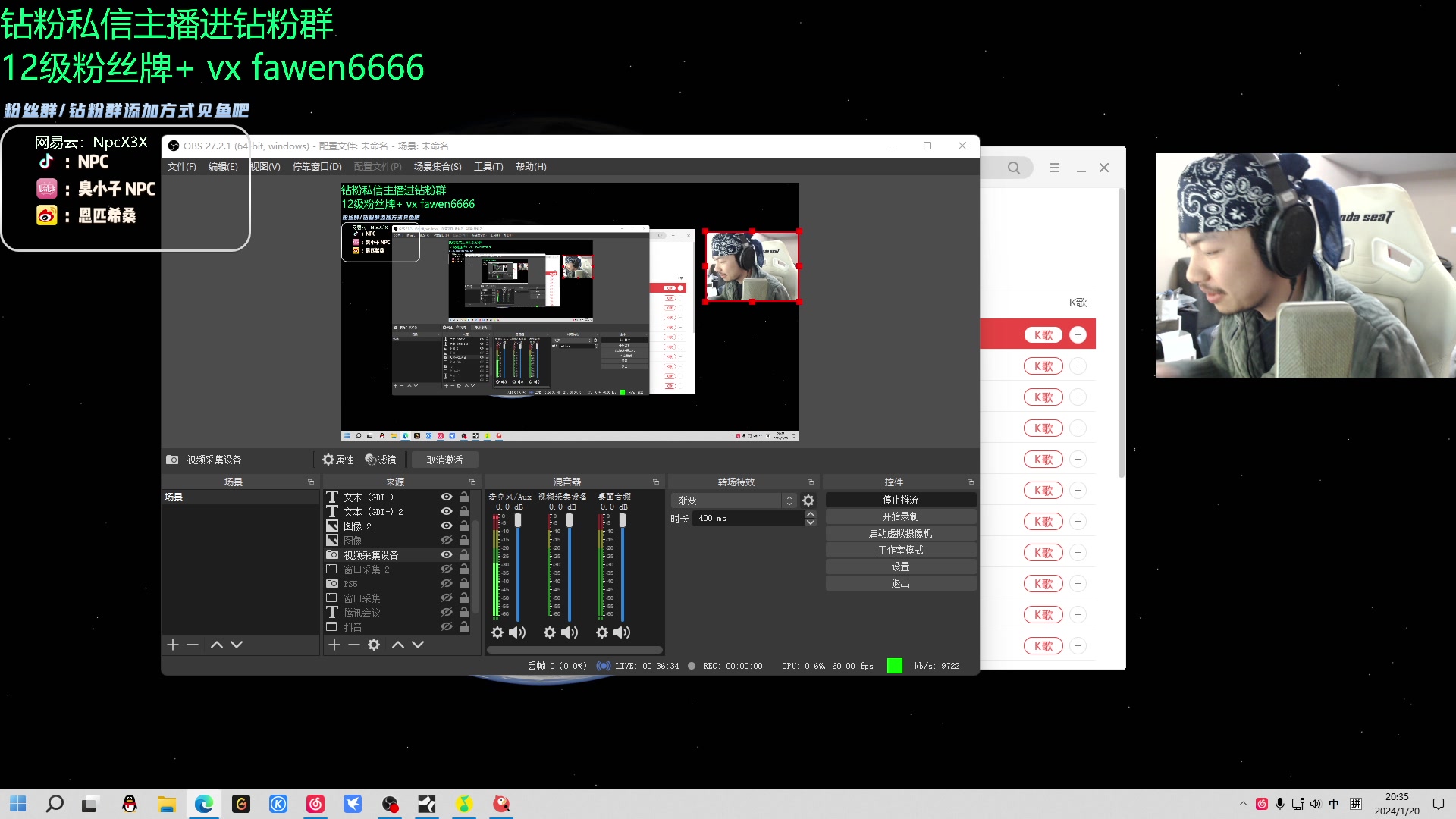The height and width of the screenshot is (819, 1456).
Task: Click Mic/Aux volume fader
Action: (x=518, y=520)
